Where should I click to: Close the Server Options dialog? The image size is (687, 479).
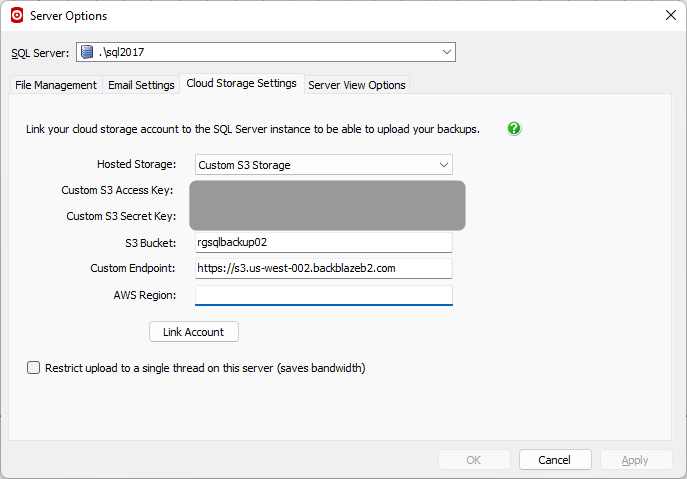669,16
